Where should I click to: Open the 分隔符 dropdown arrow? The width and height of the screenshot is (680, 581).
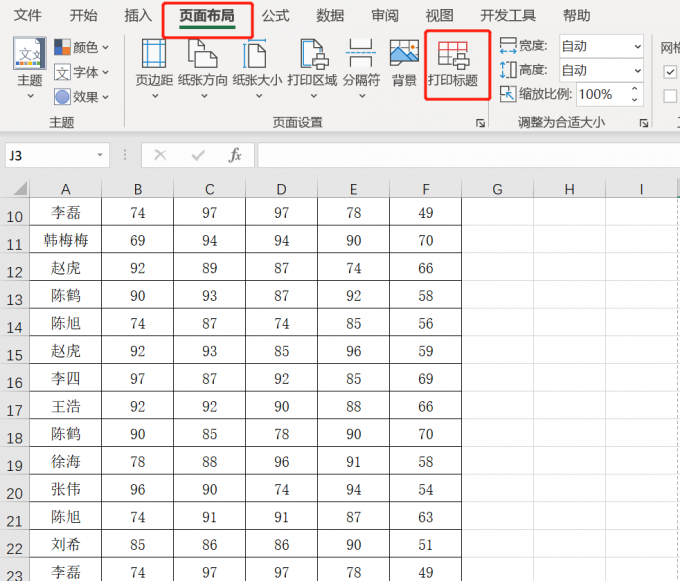point(362,96)
